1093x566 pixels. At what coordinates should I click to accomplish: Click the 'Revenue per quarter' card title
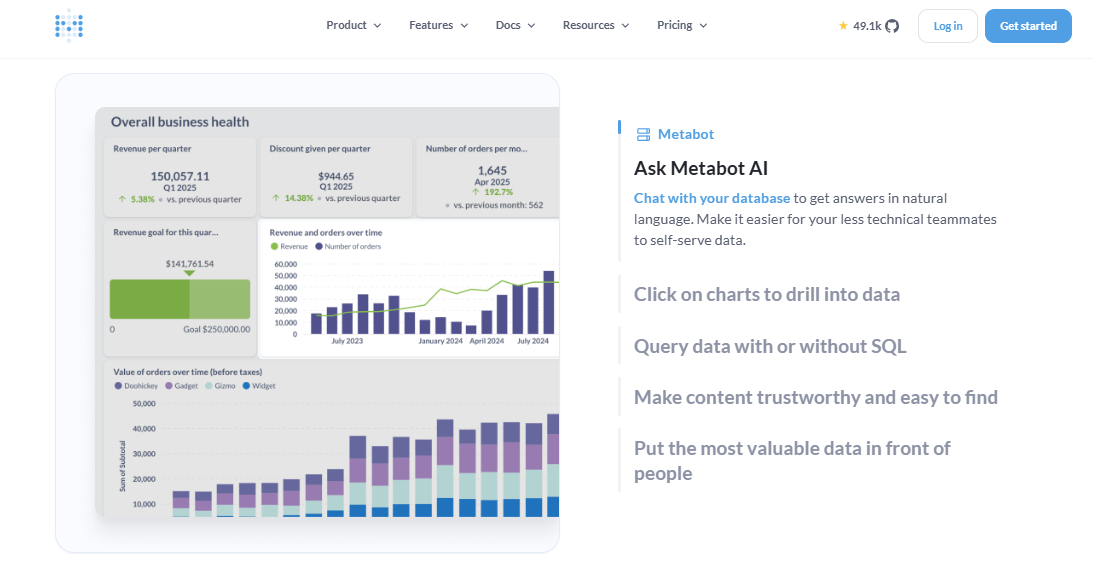pos(153,148)
